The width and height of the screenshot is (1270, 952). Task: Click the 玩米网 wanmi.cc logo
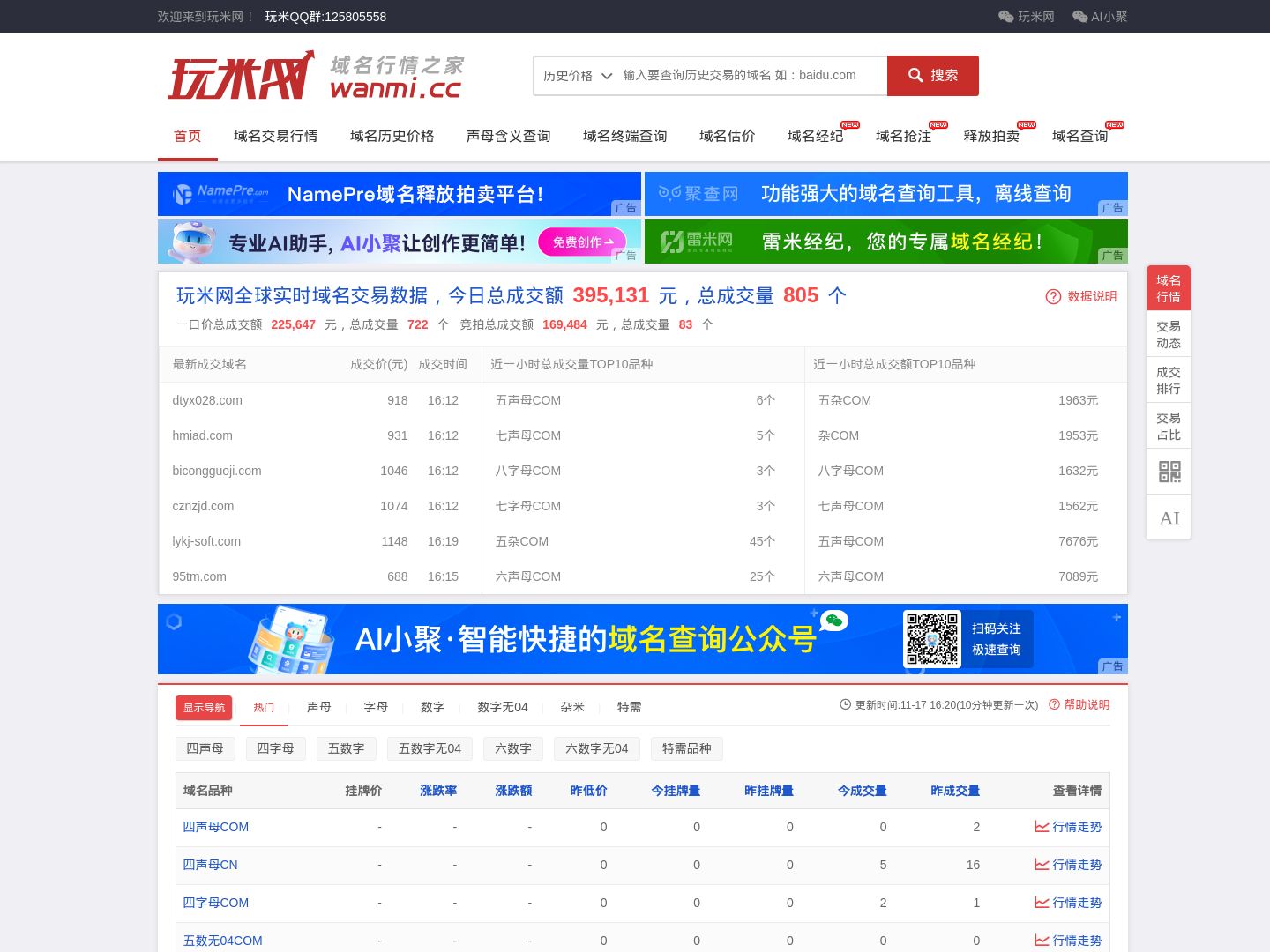(315, 76)
